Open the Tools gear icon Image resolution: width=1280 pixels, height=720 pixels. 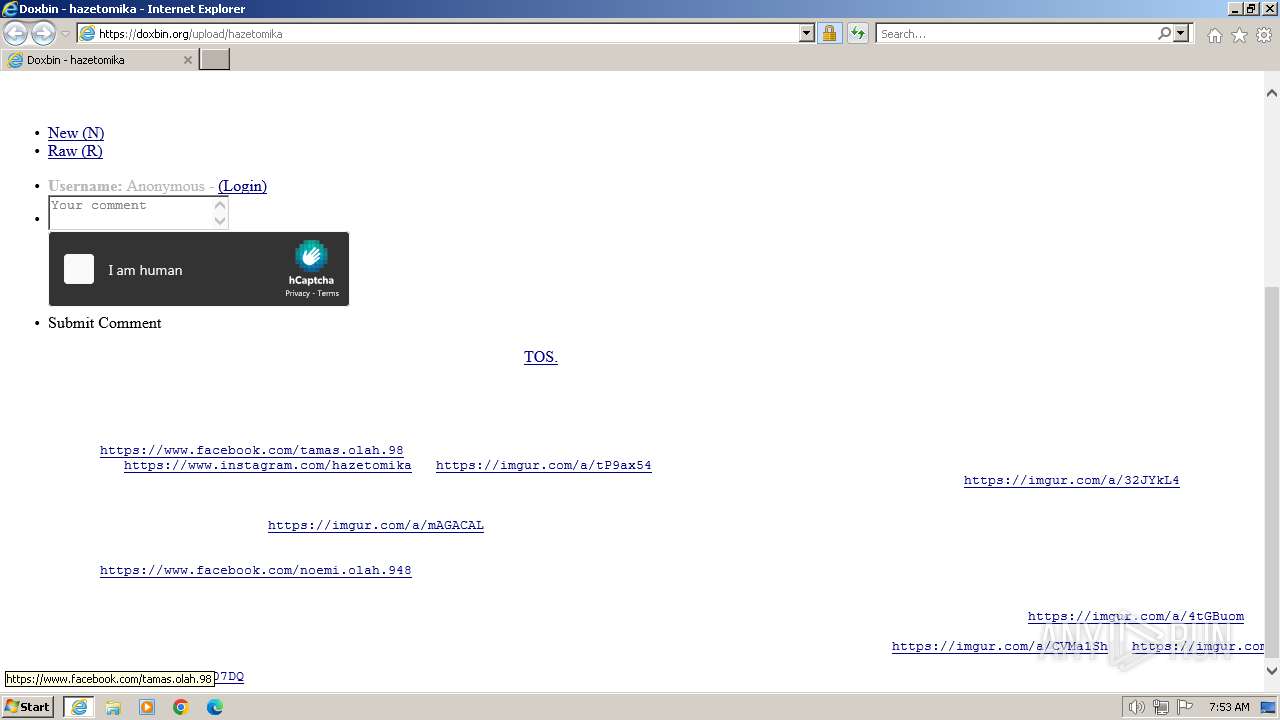[x=1264, y=35]
